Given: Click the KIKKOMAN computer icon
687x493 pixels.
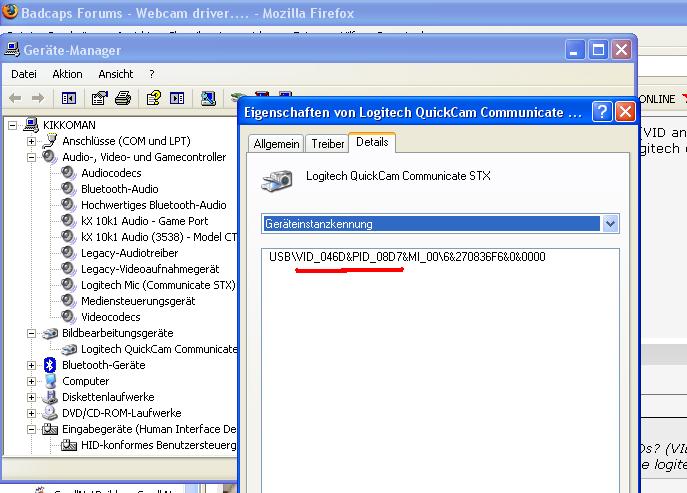Looking at the screenshot, I should click(31, 125).
